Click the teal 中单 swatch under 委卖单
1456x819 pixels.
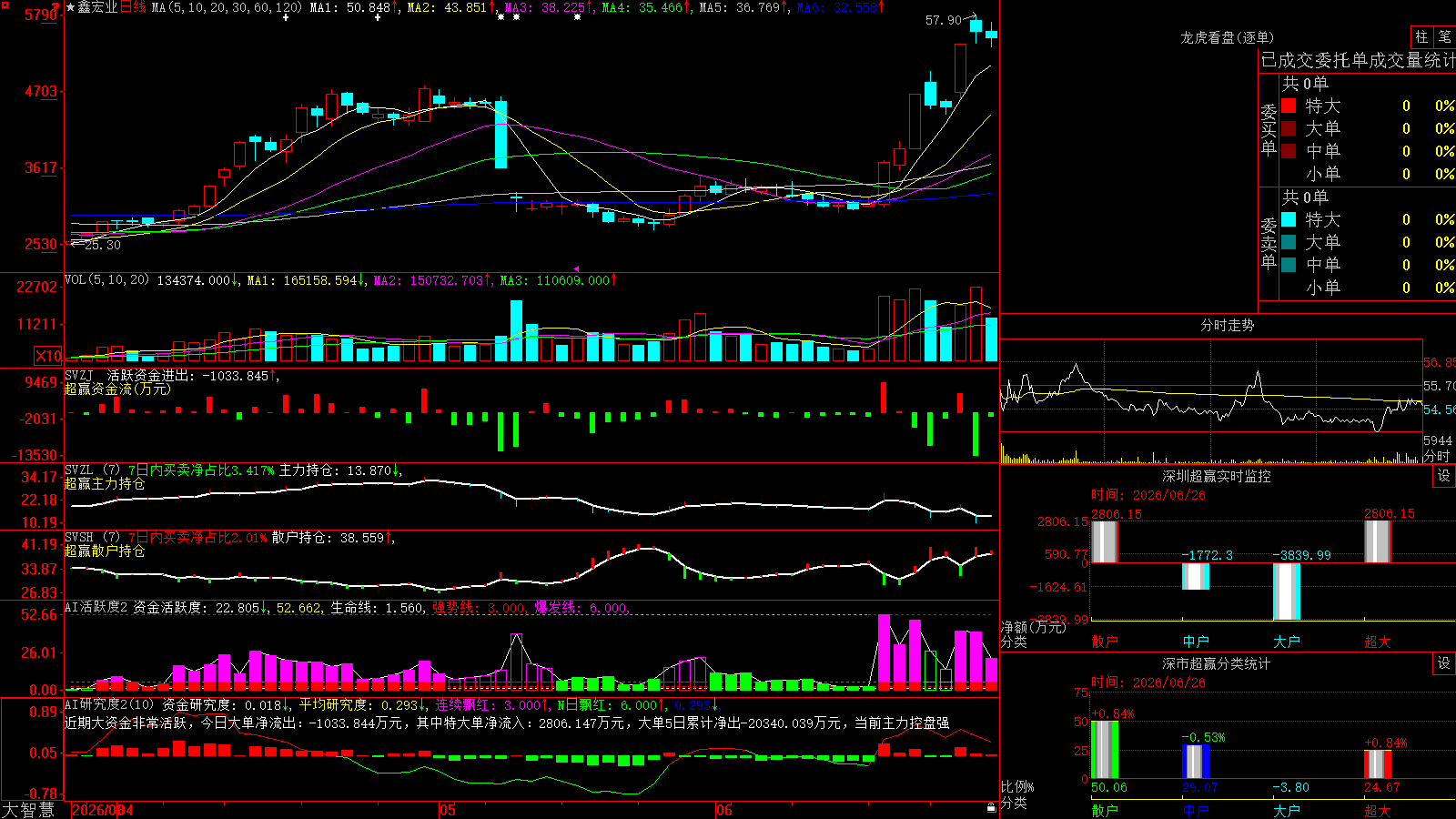[x=1289, y=265]
